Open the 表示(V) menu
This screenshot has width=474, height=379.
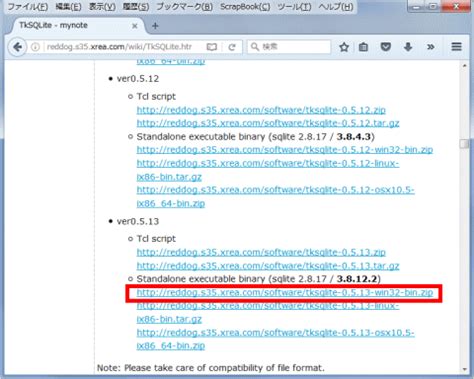[x=102, y=7]
